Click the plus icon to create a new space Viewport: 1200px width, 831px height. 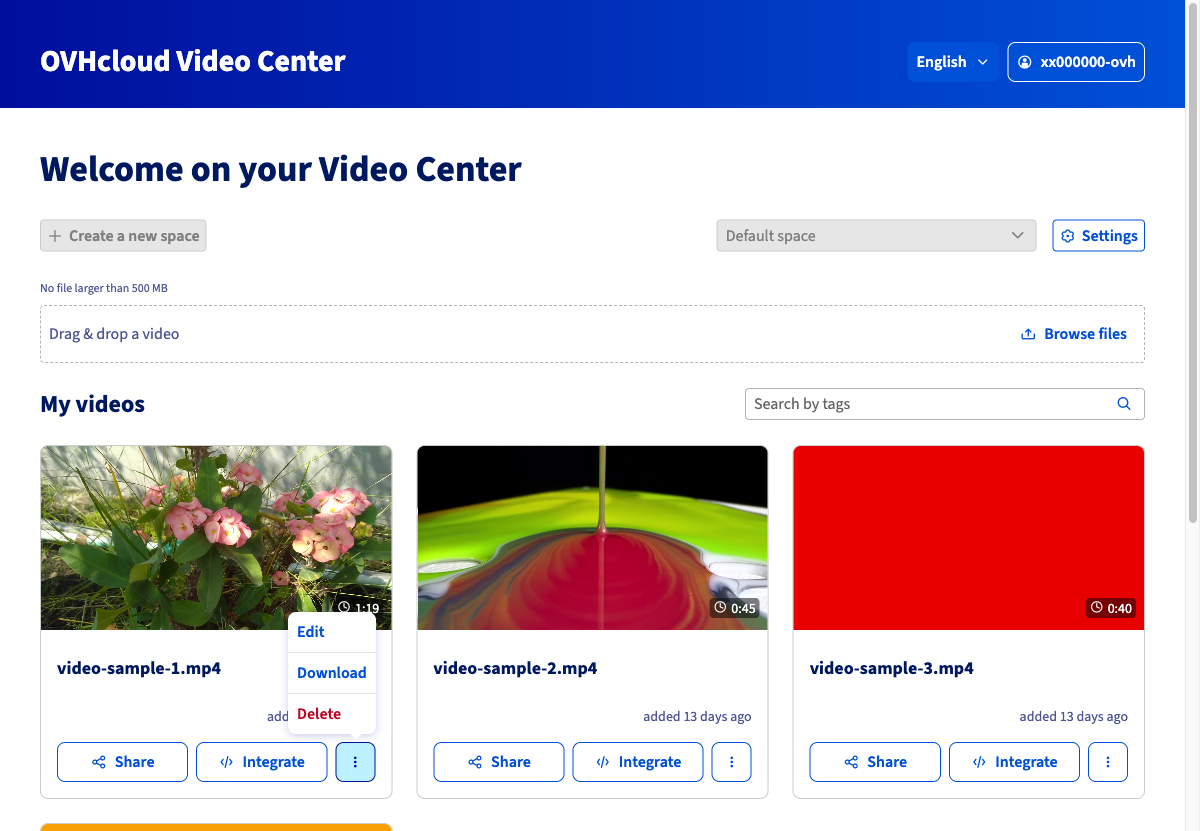pos(55,235)
